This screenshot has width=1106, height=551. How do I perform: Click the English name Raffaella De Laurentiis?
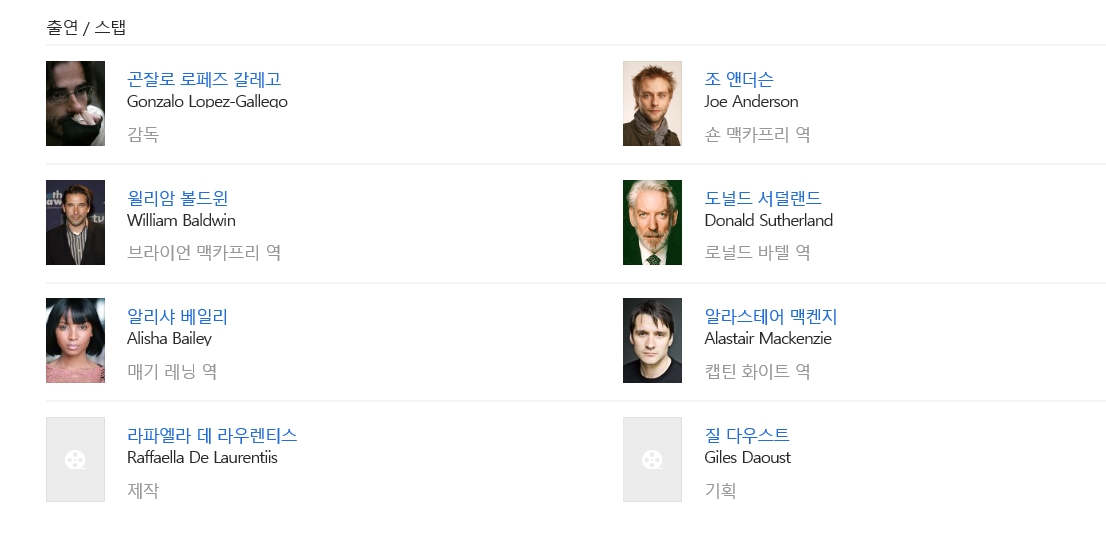(x=202, y=458)
